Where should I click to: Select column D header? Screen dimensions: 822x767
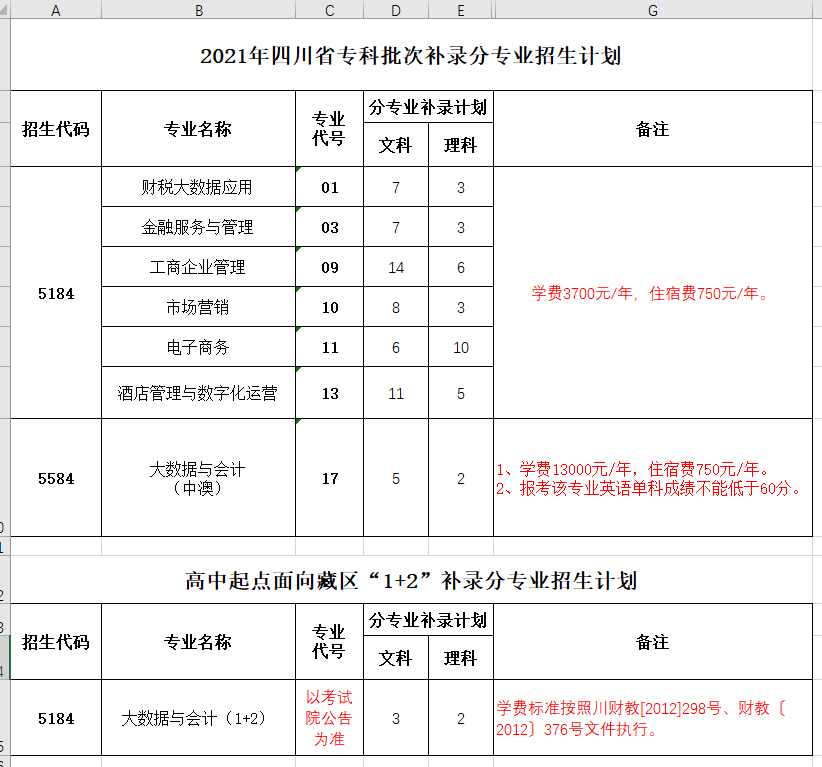coord(396,10)
